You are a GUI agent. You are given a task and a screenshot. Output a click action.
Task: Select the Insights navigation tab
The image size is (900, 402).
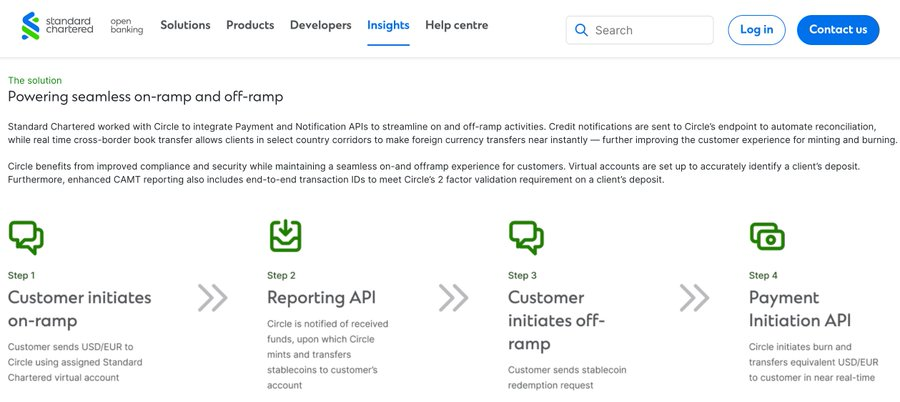click(x=388, y=26)
